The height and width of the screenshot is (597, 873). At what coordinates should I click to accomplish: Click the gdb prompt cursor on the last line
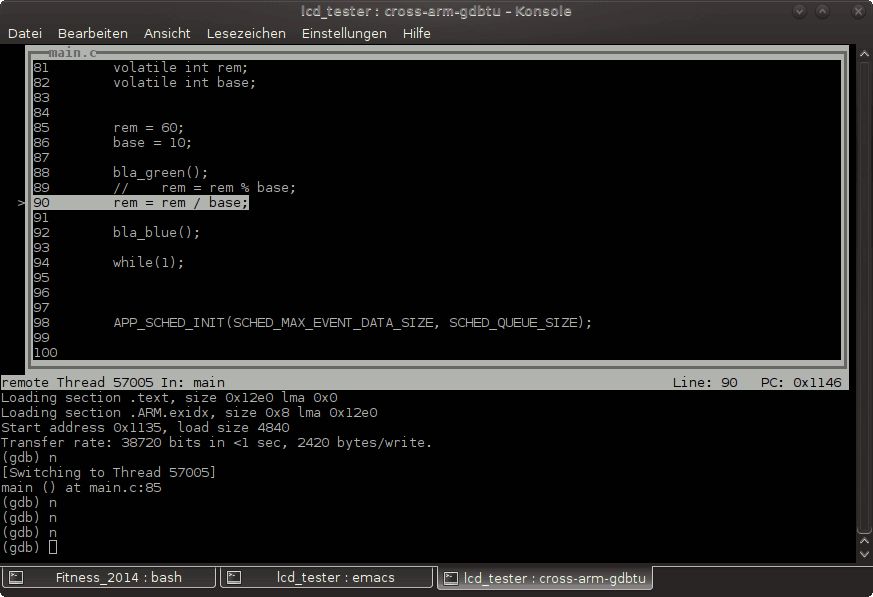53,547
